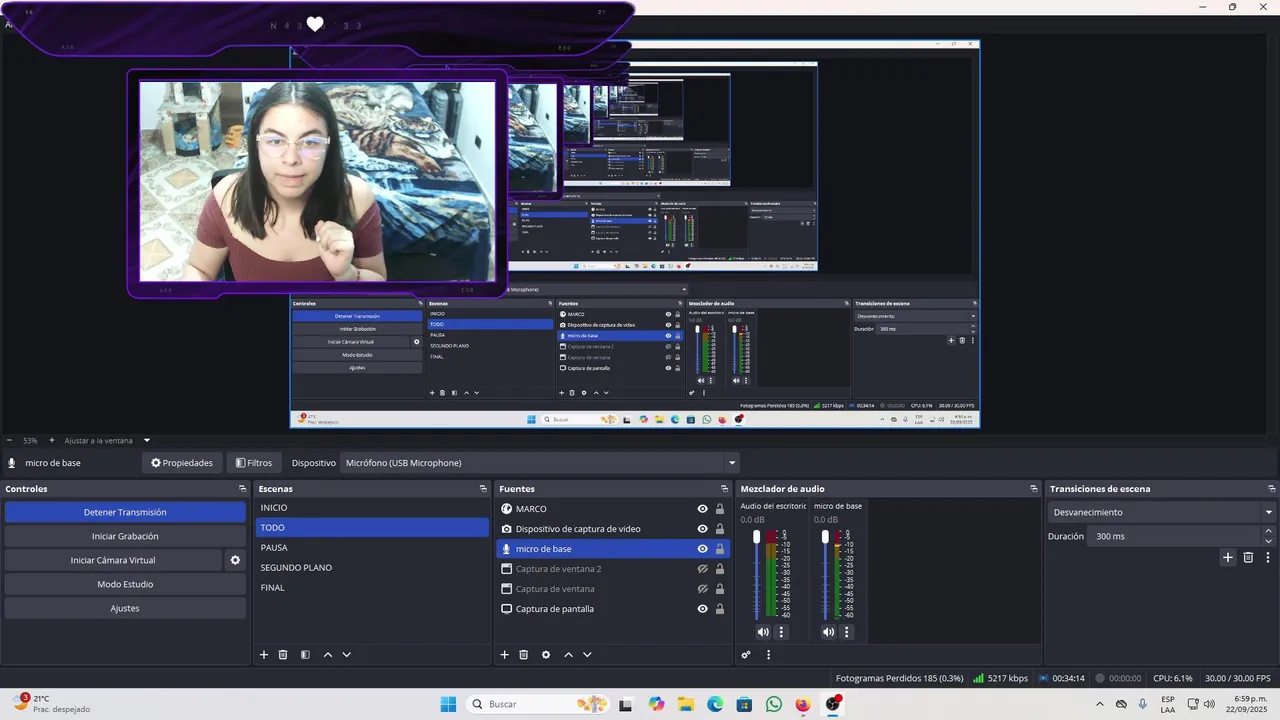The height and width of the screenshot is (720, 1280).
Task: Unlock the MARCO source
Action: coord(719,509)
